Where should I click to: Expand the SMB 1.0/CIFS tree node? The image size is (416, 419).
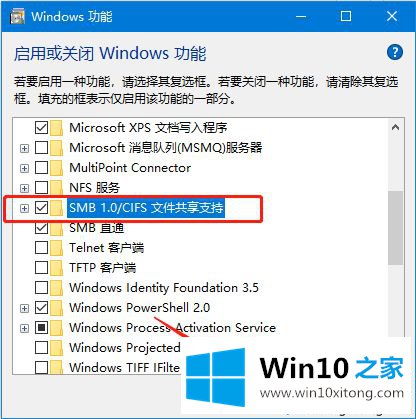coord(24,208)
